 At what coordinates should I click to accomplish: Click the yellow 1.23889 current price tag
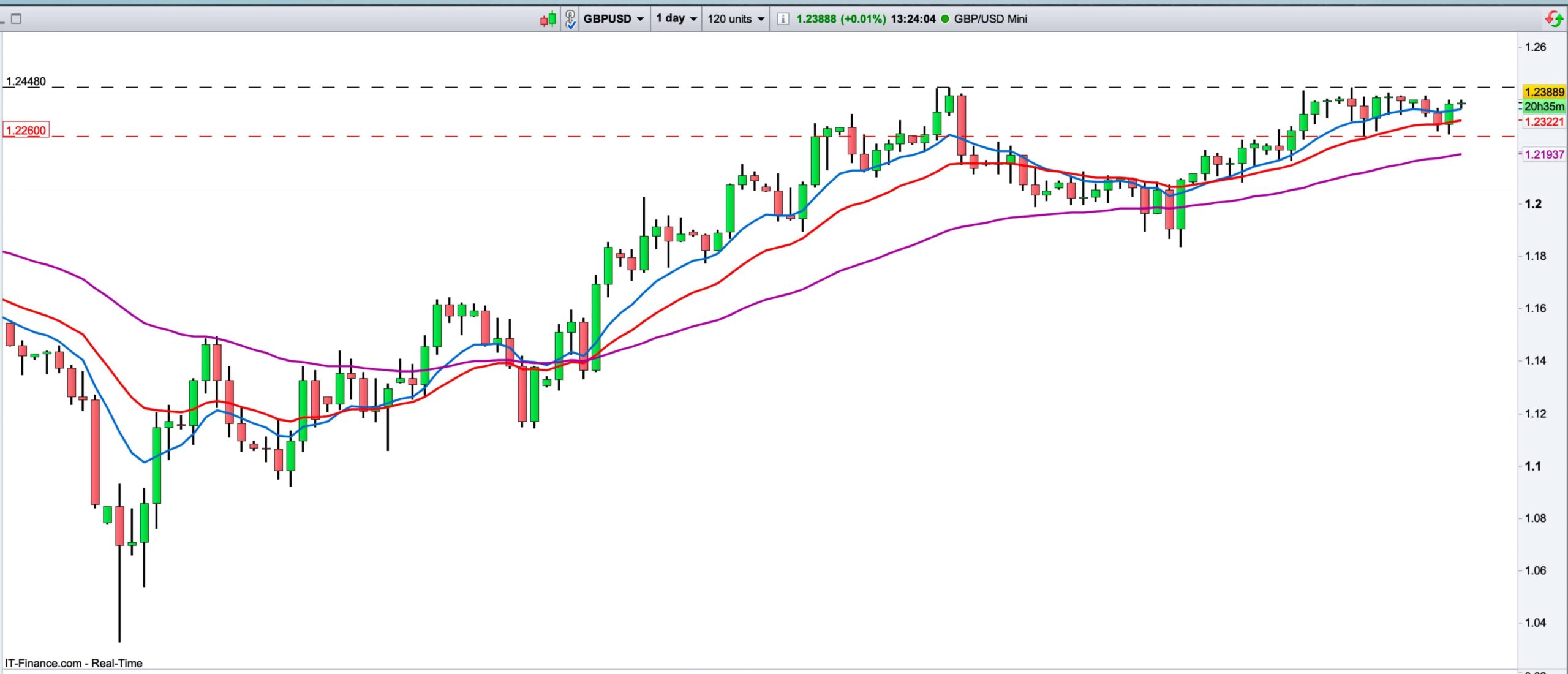1543,92
